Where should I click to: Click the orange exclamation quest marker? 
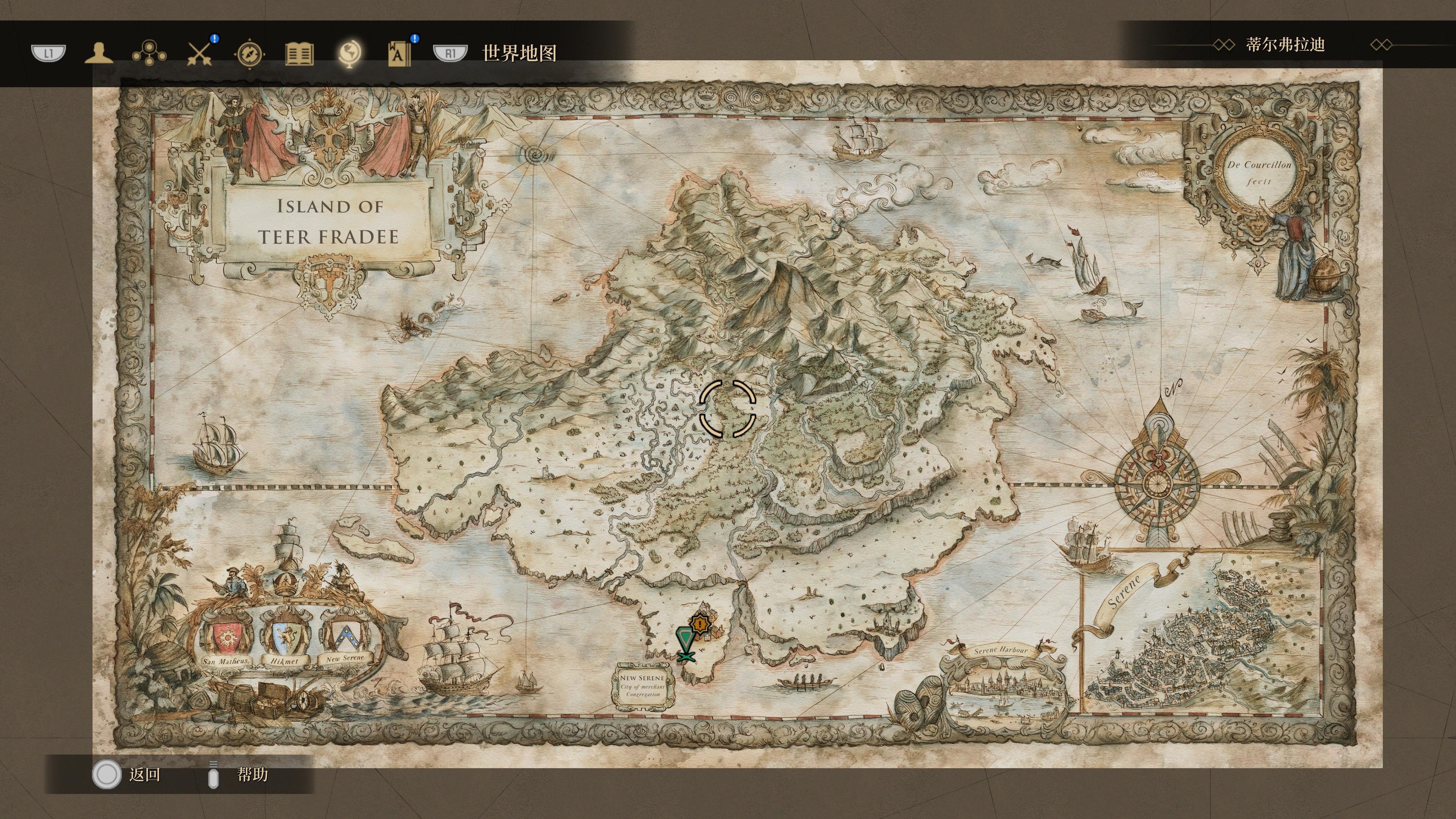tap(700, 624)
